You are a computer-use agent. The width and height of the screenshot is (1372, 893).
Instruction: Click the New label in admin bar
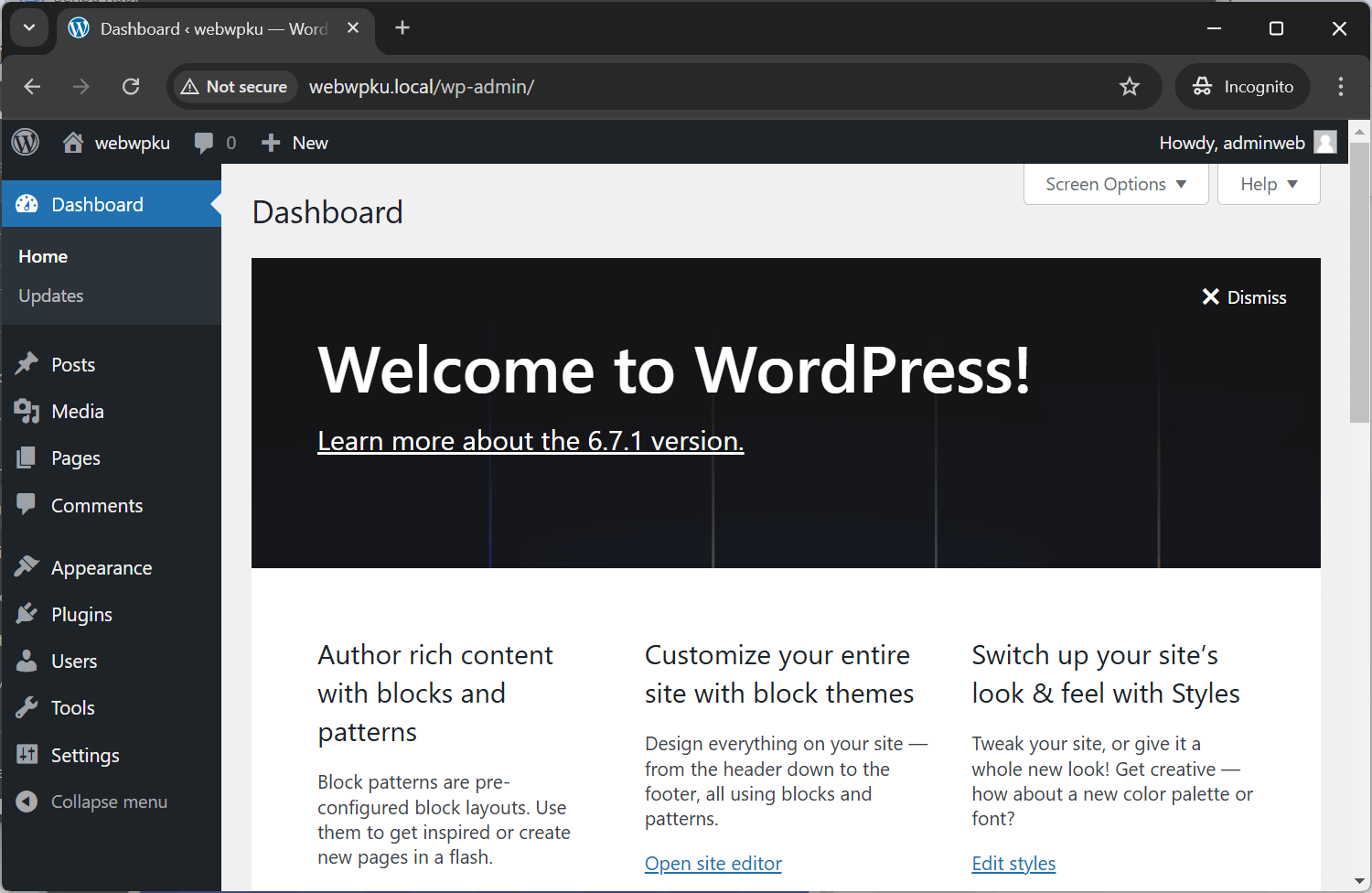[310, 143]
